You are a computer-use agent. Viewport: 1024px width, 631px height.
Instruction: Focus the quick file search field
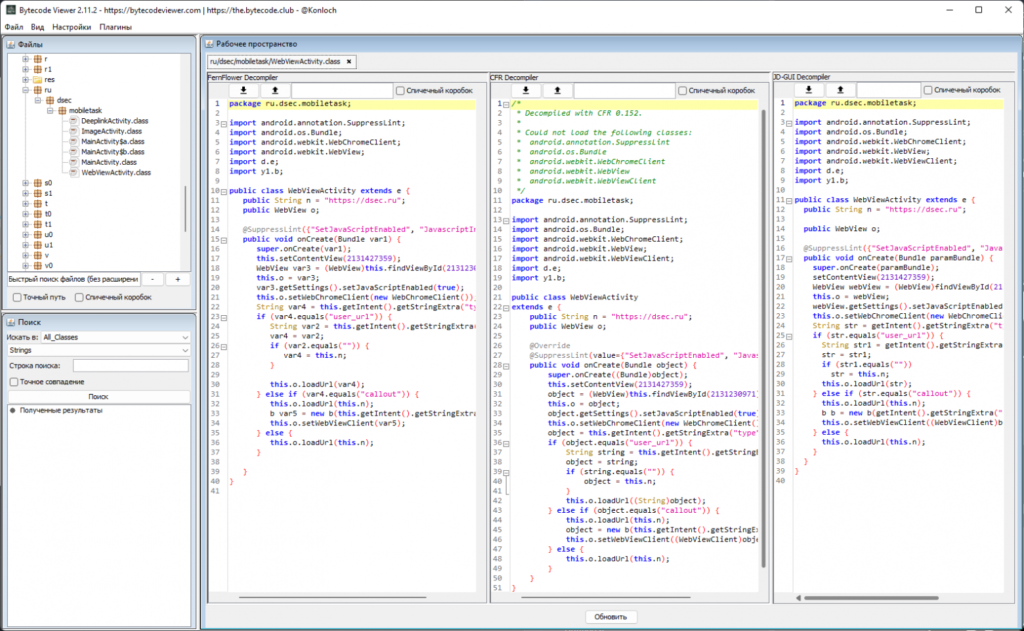point(73,280)
